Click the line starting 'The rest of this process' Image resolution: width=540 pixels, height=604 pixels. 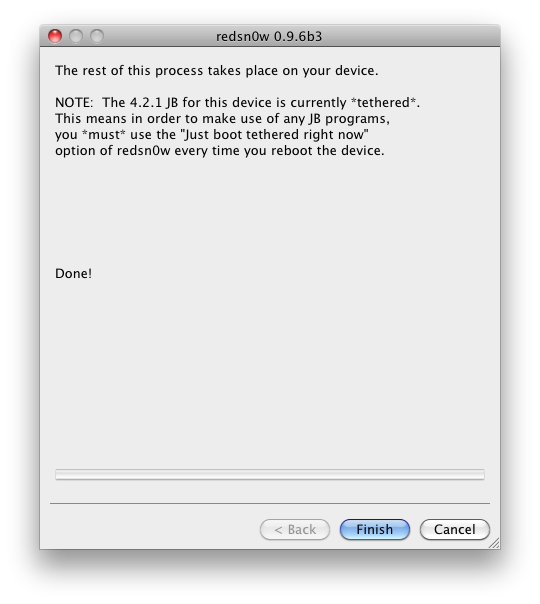(216, 71)
